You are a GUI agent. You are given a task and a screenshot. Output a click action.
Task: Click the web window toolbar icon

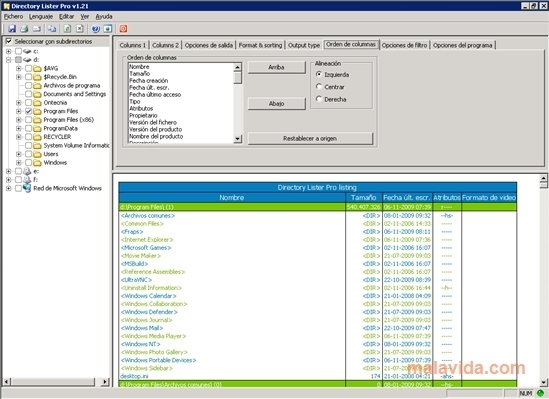pos(108,29)
